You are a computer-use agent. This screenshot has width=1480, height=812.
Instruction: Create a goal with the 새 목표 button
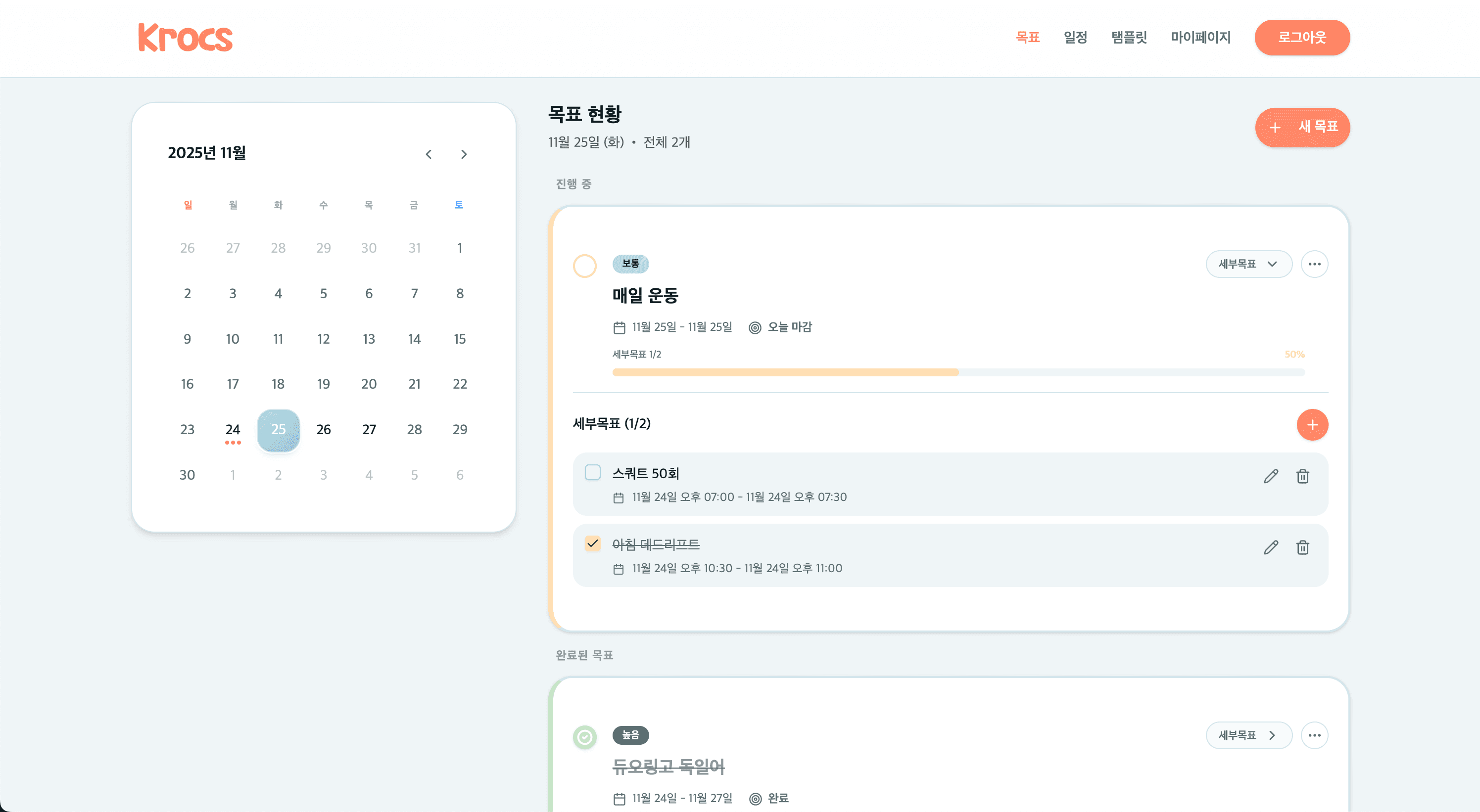(x=1302, y=128)
